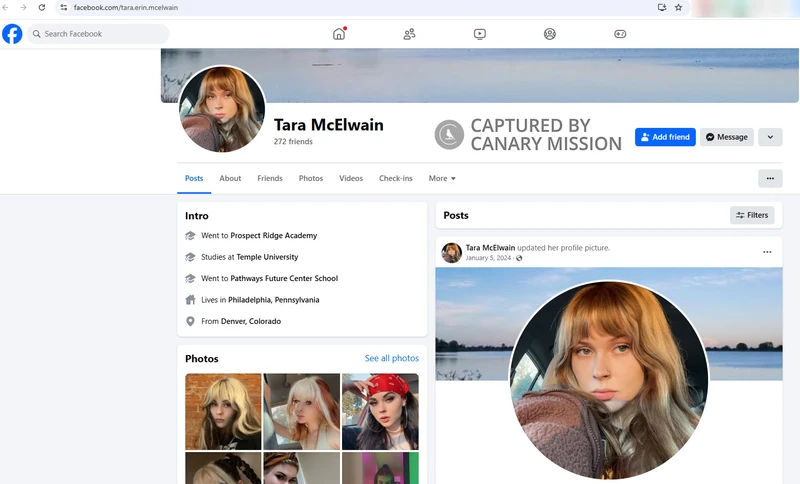Screen dimensions: 800x484
Task: Open the 272 friends link
Action: click(x=293, y=142)
